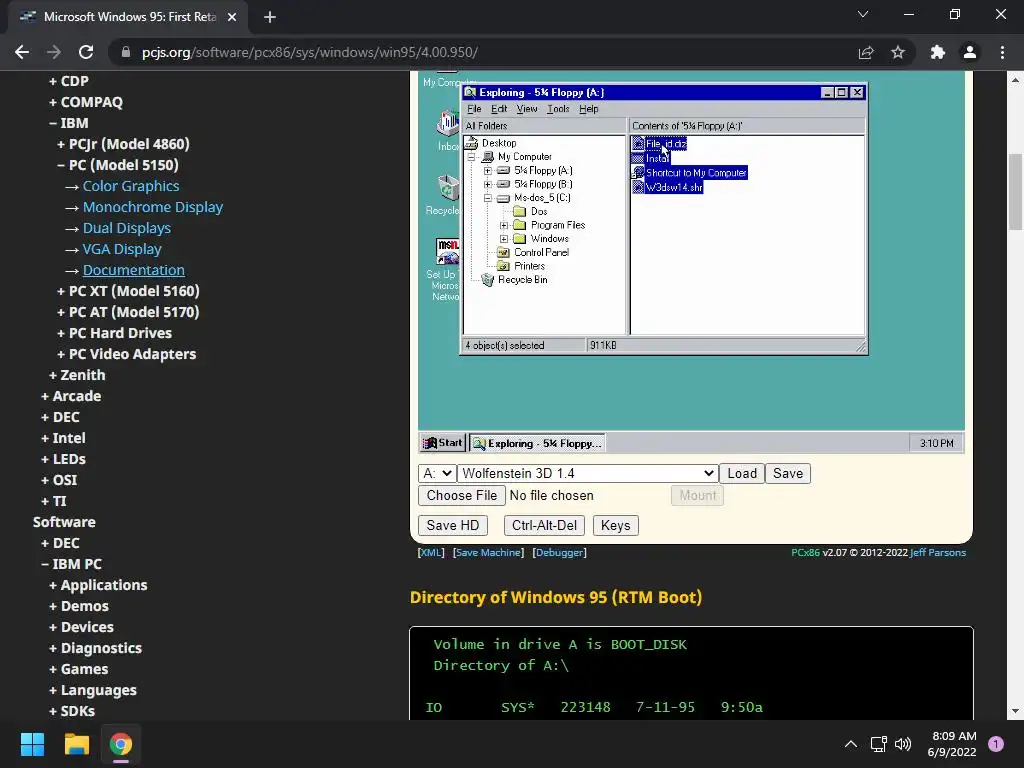Click the Chrome taskbar icon
The width and height of the screenshot is (1024, 768).
121,744
